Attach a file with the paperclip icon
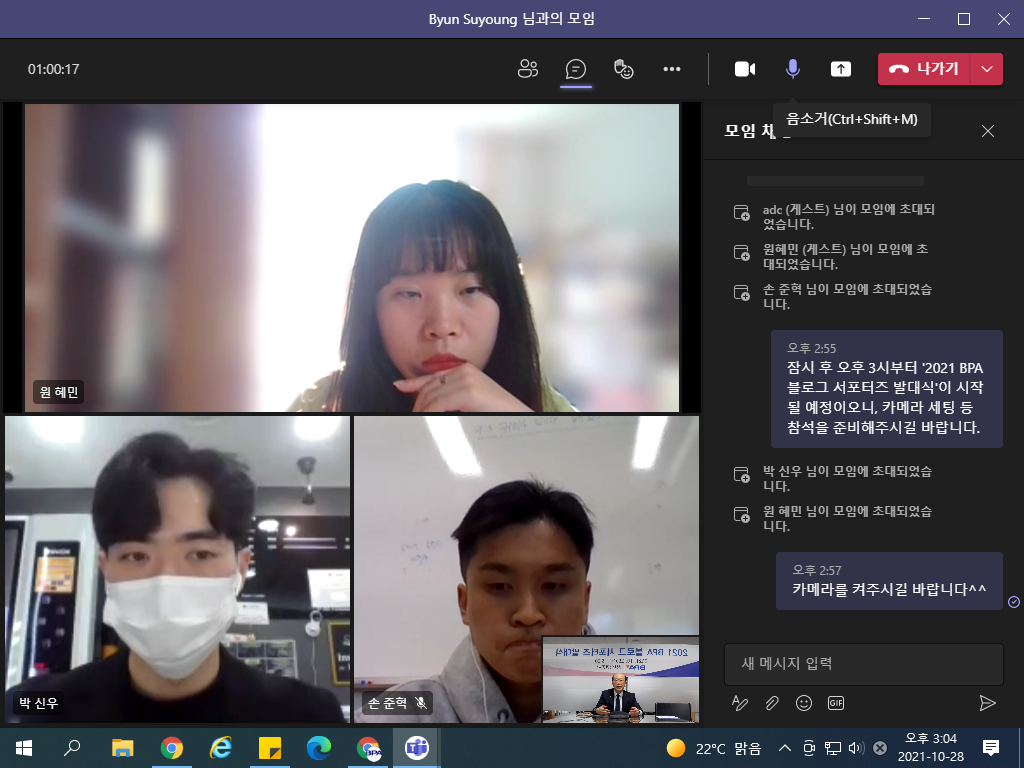The image size is (1024, 768). coord(771,703)
